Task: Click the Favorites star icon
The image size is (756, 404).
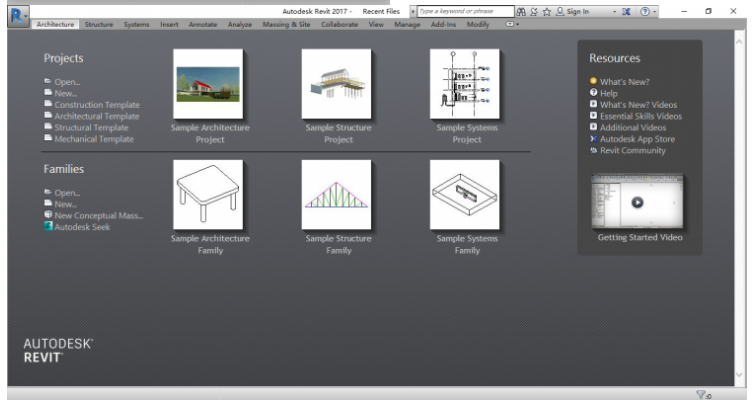Action: [x=547, y=12]
